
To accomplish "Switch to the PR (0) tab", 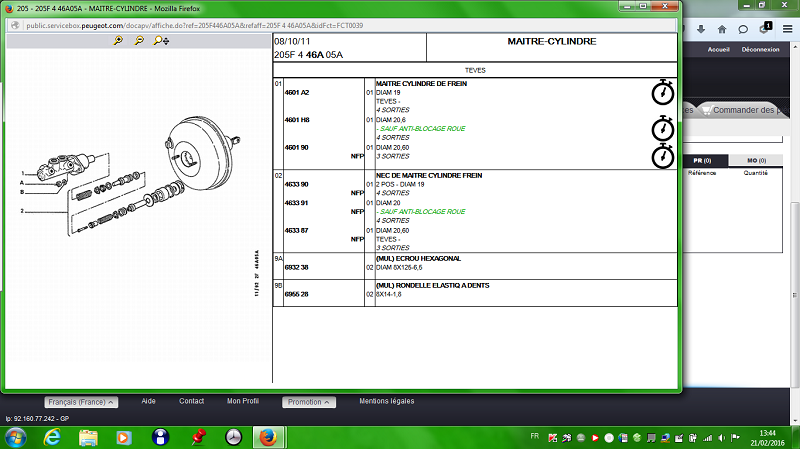I will 702,160.
